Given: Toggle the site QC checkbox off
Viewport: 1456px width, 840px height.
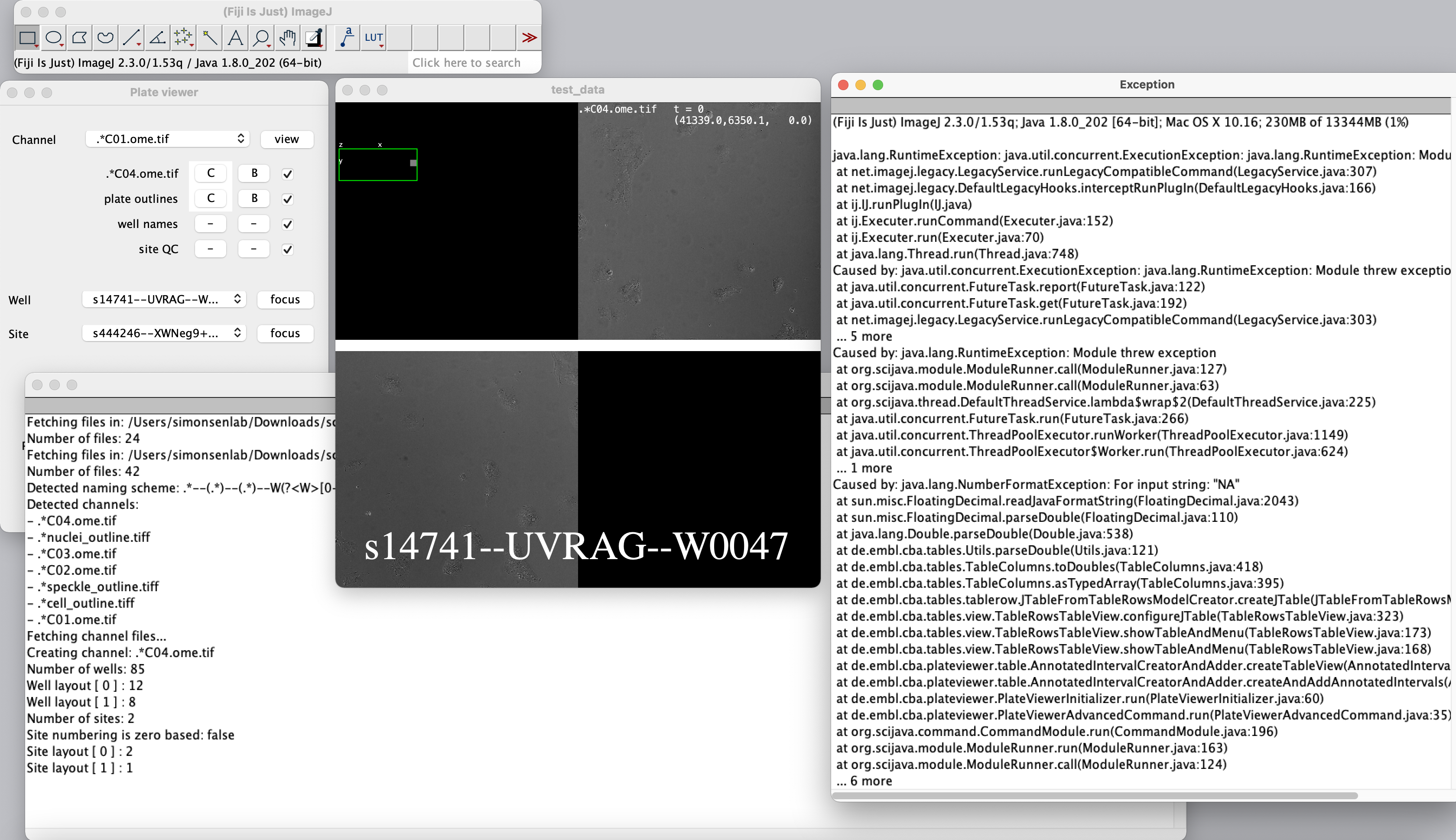Looking at the screenshot, I should (288, 249).
